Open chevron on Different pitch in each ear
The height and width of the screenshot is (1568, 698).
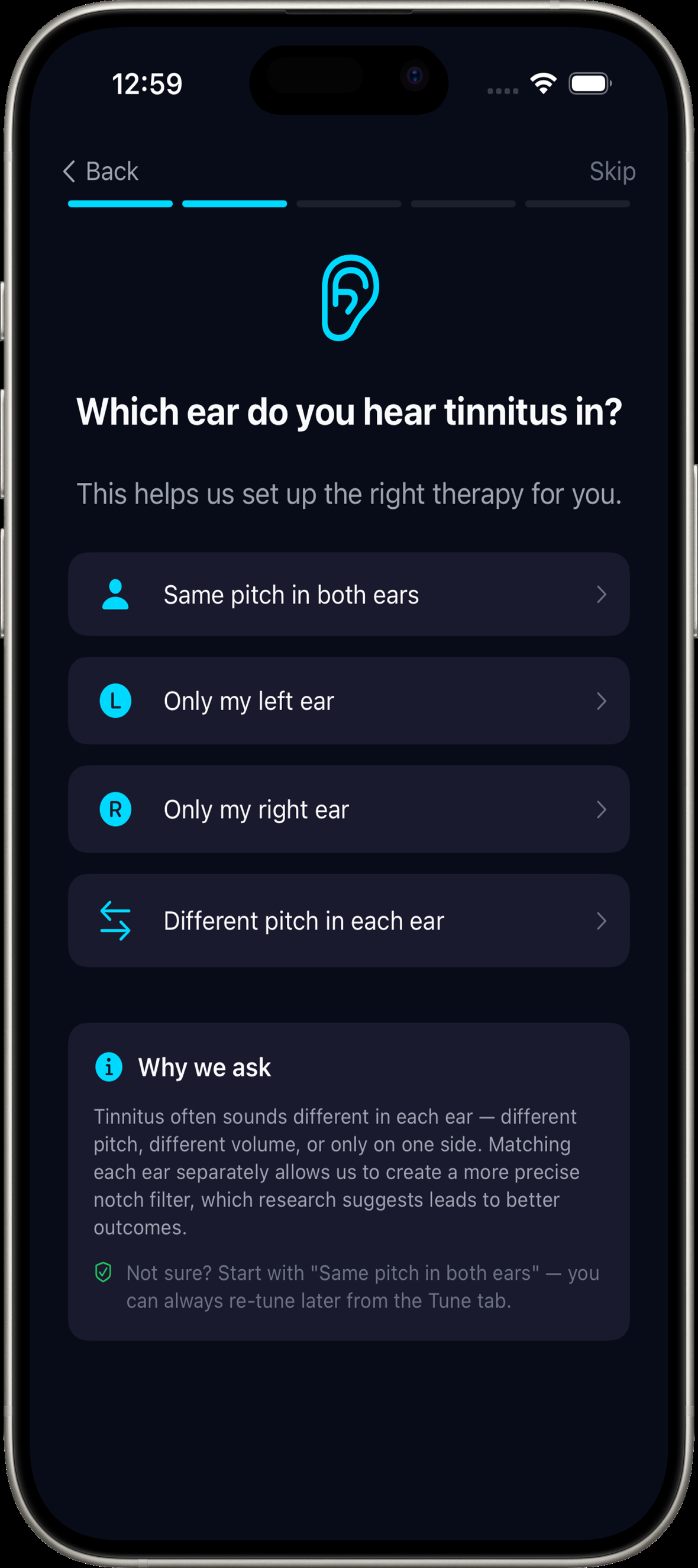(x=601, y=921)
